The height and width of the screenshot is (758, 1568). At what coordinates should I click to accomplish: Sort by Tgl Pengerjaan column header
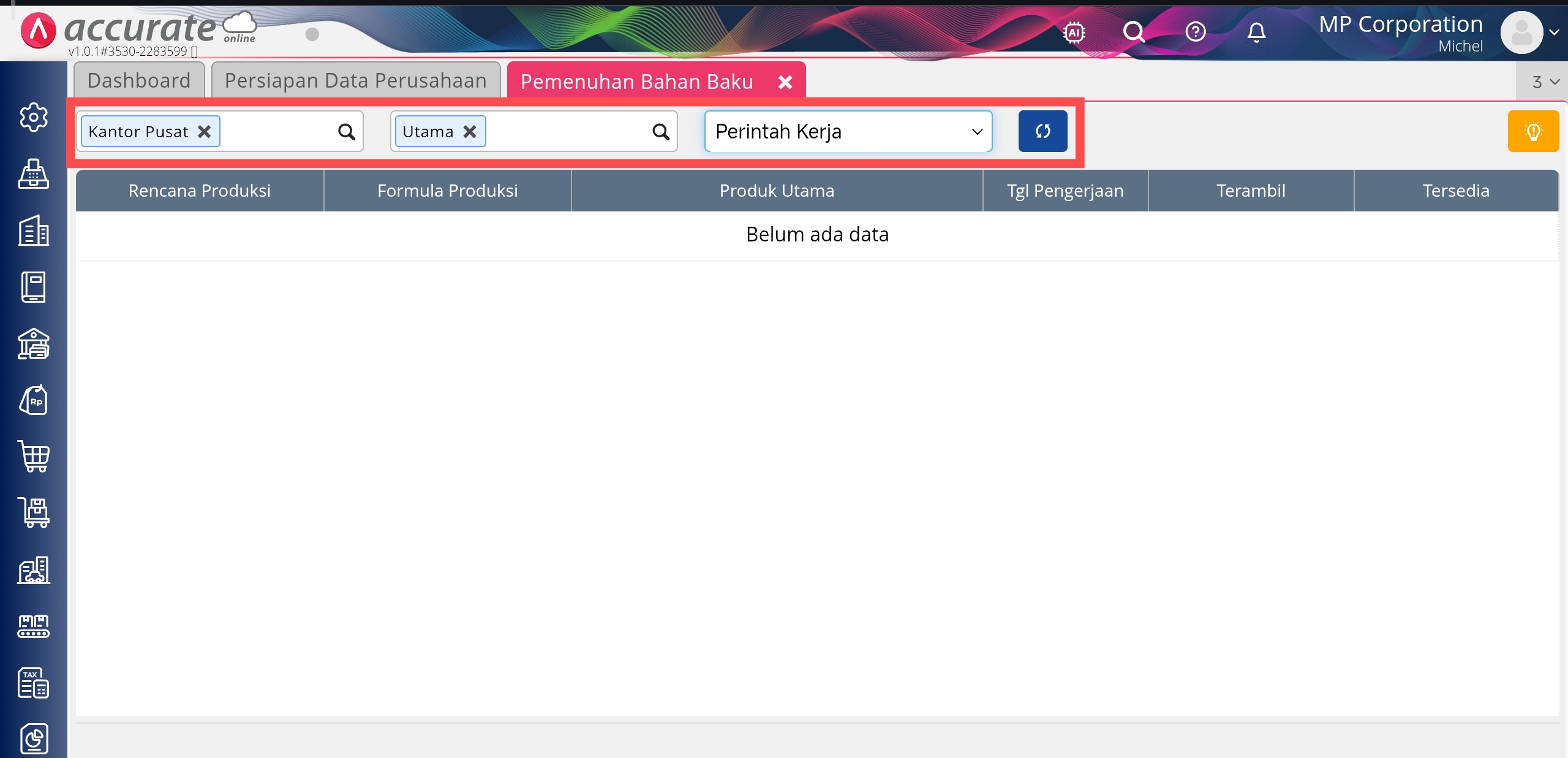[1065, 191]
